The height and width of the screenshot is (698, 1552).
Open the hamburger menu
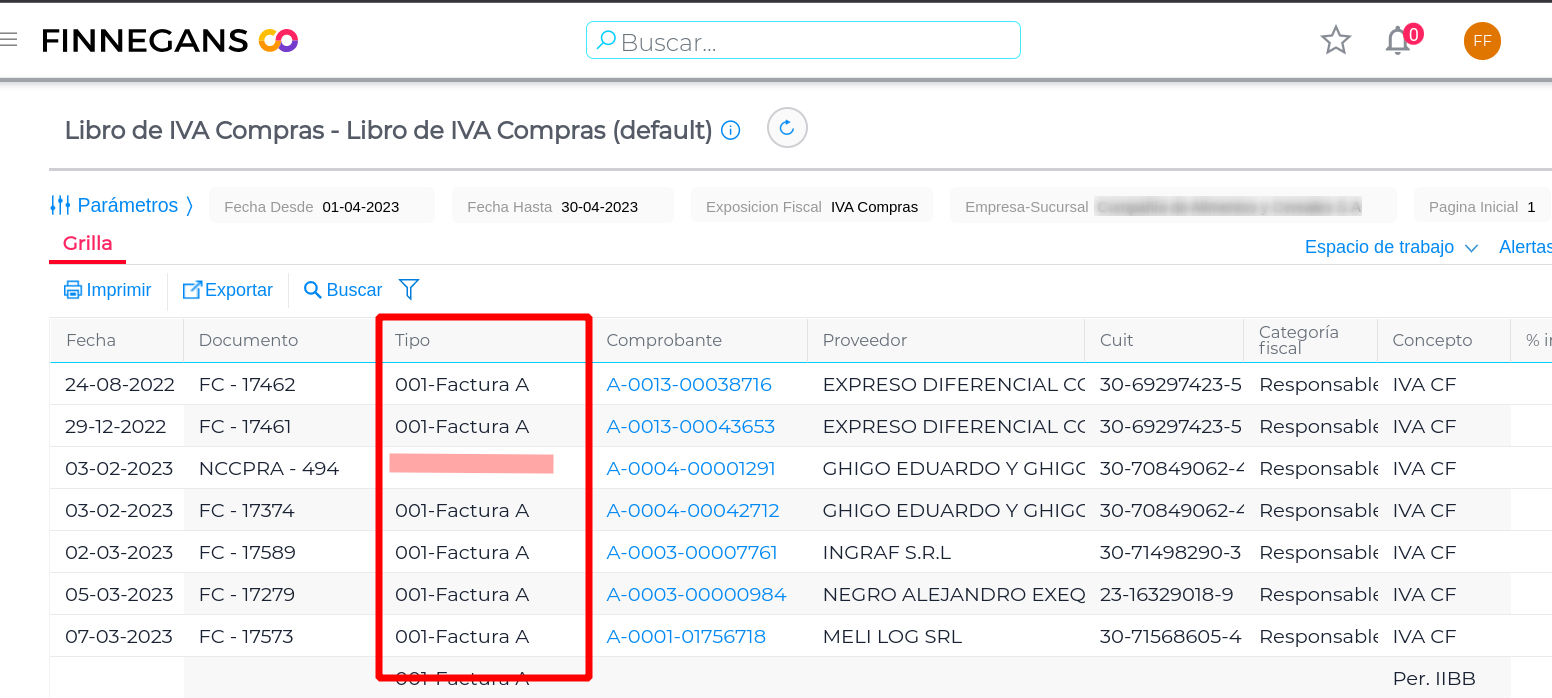(x=9, y=40)
